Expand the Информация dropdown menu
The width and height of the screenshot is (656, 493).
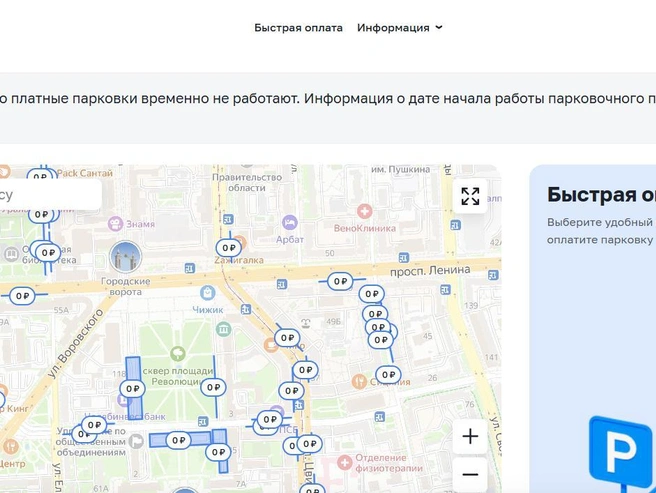point(400,28)
